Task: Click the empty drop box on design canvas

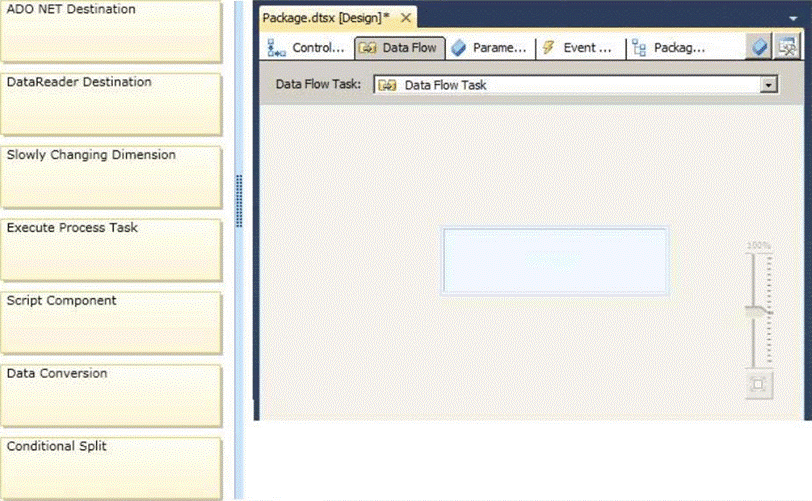Action: click(x=555, y=261)
